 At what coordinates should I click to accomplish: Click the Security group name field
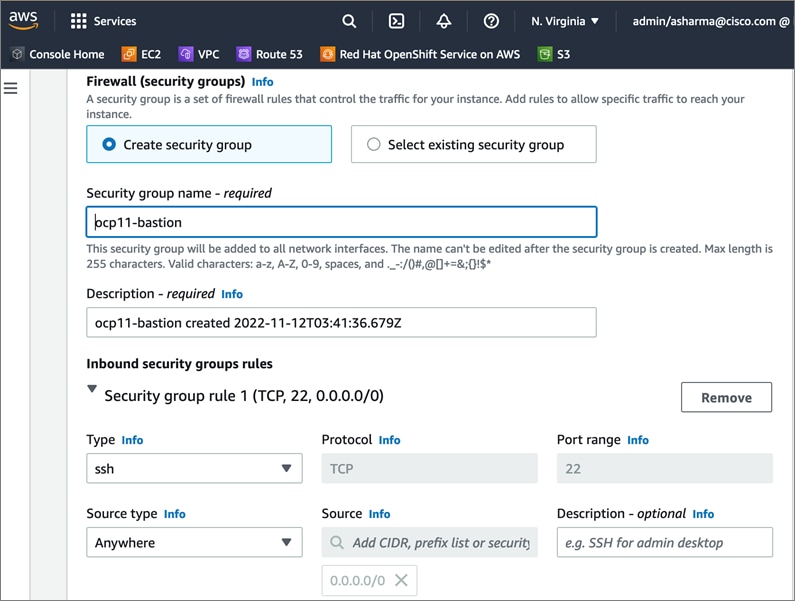tap(341, 222)
